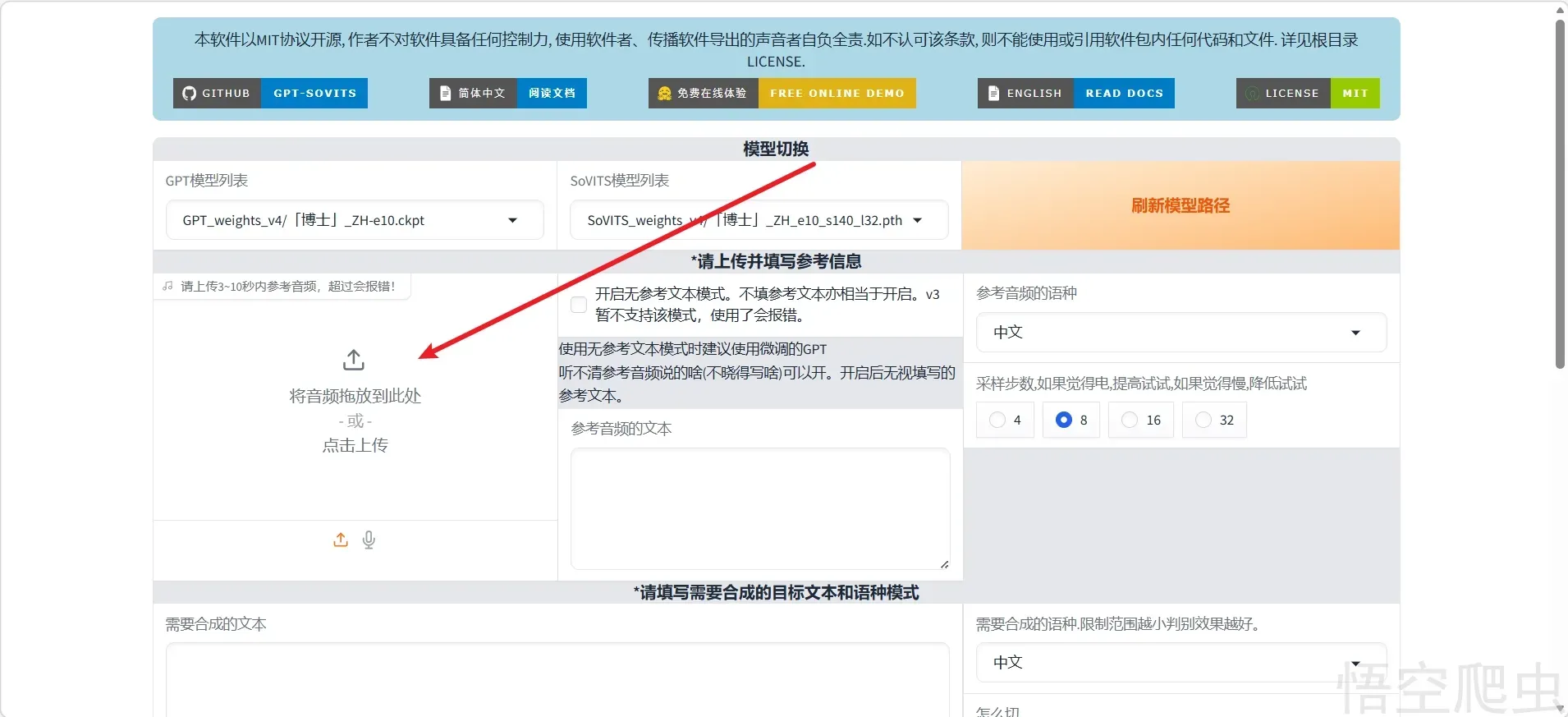Click the large upload arrow in the audio drop area

(x=354, y=360)
